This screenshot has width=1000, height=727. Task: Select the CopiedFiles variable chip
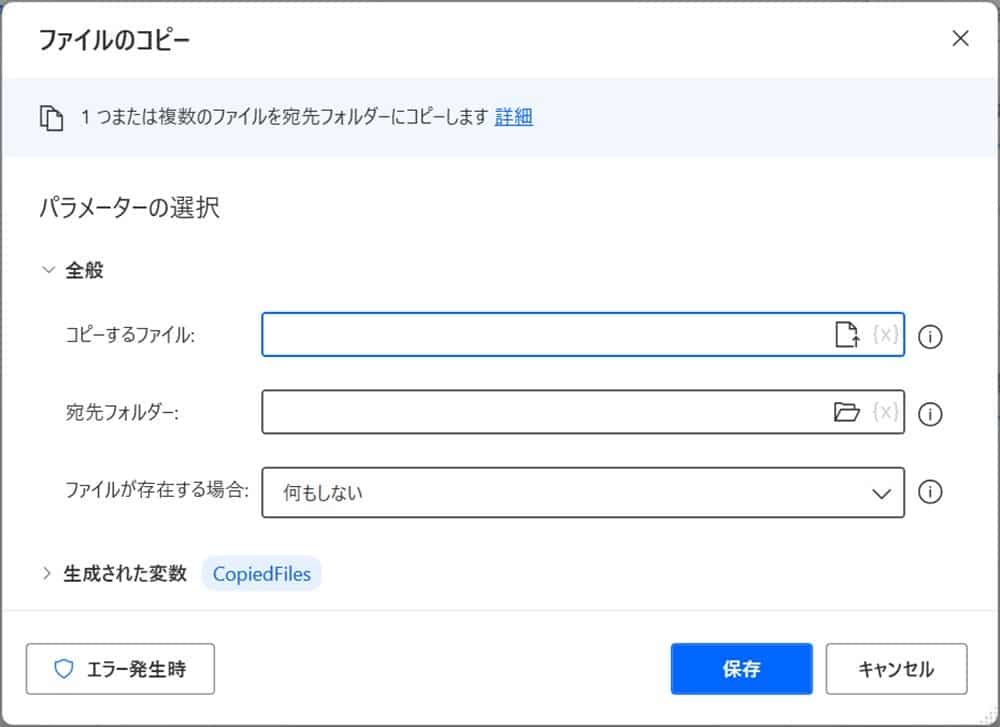[261, 573]
